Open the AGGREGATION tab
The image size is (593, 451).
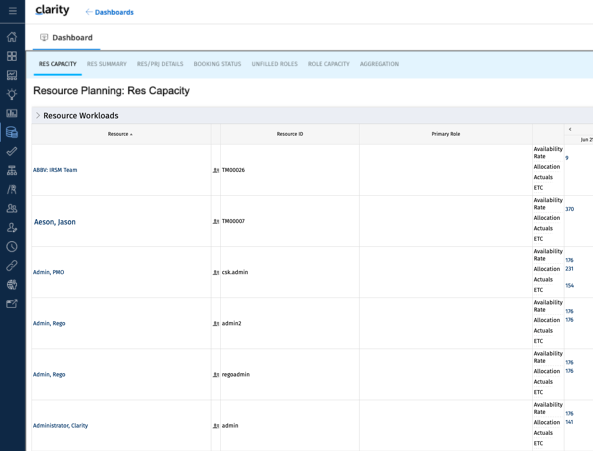click(379, 64)
